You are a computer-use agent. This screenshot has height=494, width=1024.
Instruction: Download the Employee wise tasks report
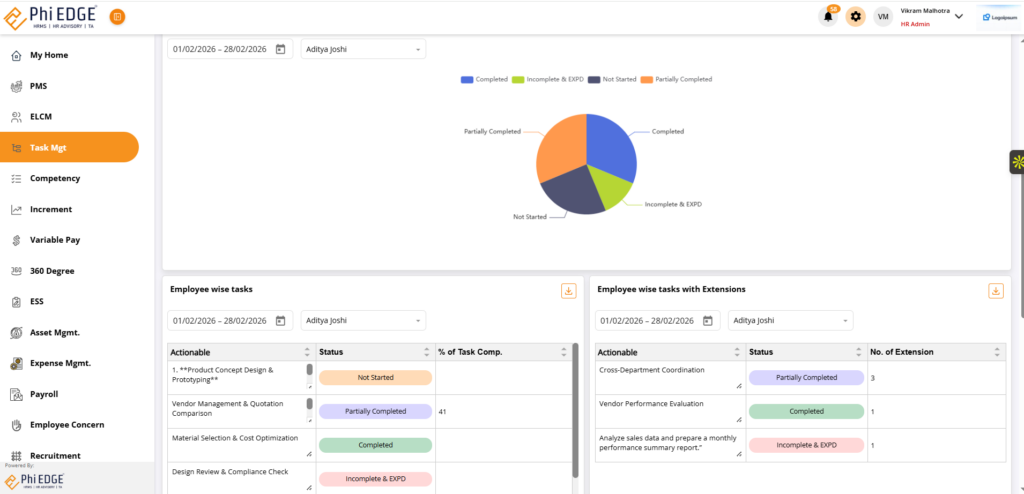568,290
